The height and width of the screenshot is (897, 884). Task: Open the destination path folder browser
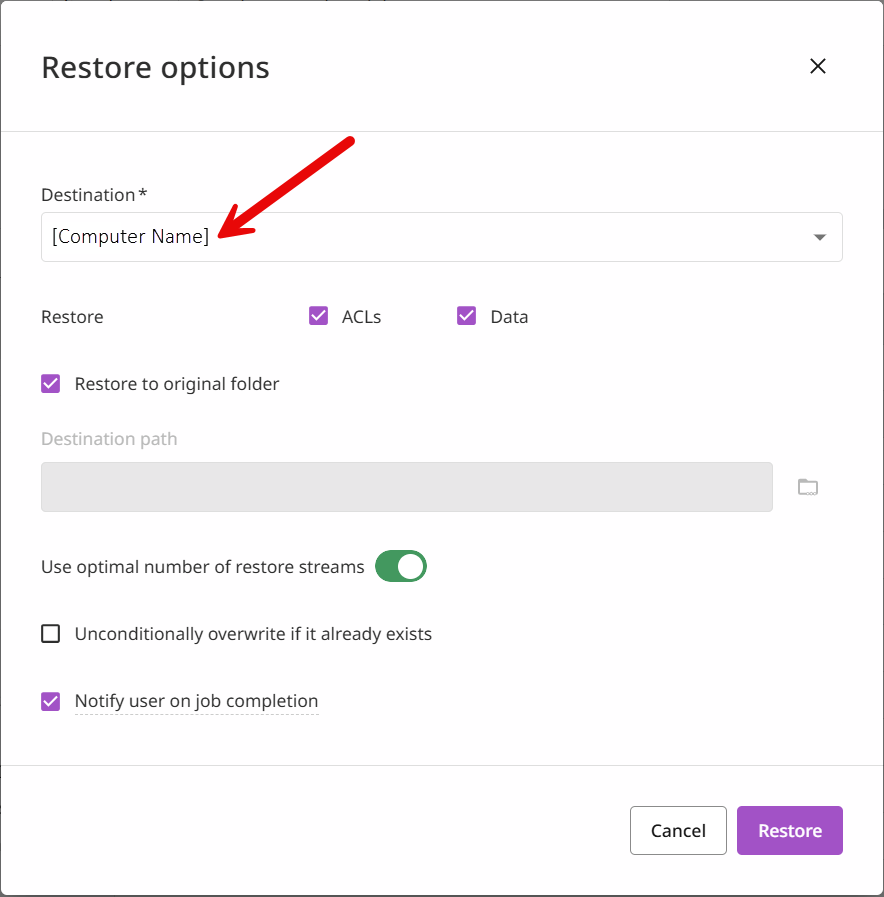807,487
